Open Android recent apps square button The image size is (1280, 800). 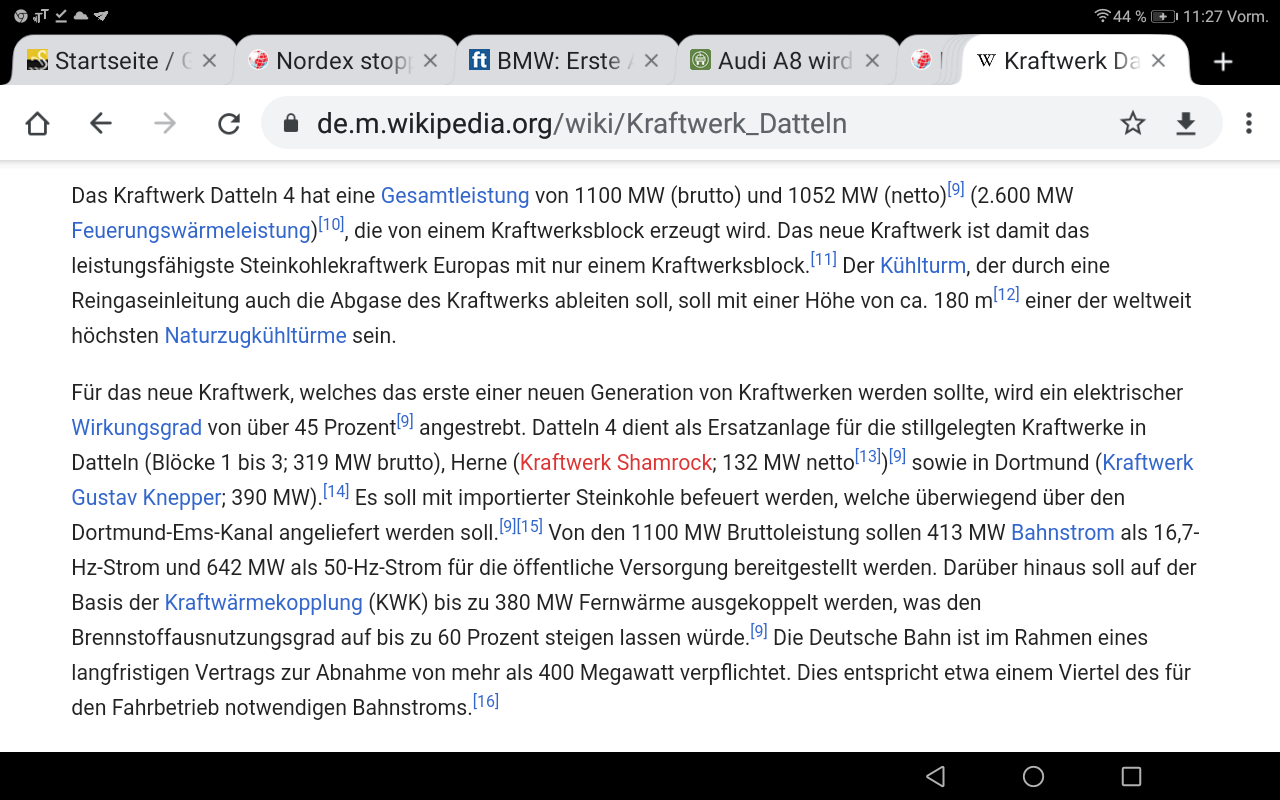pos(1131,776)
